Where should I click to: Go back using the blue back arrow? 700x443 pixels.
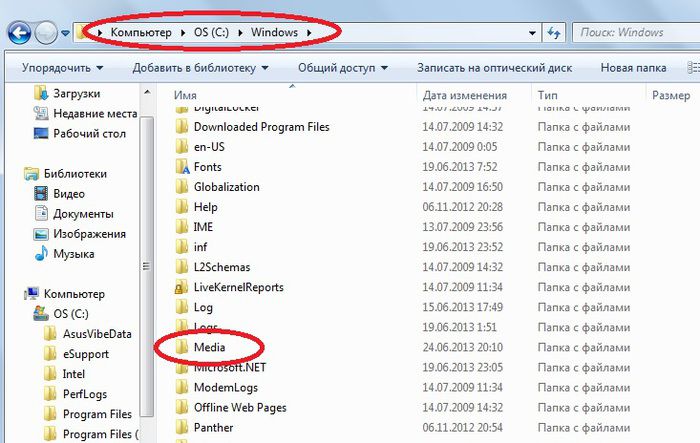coord(19,33)
